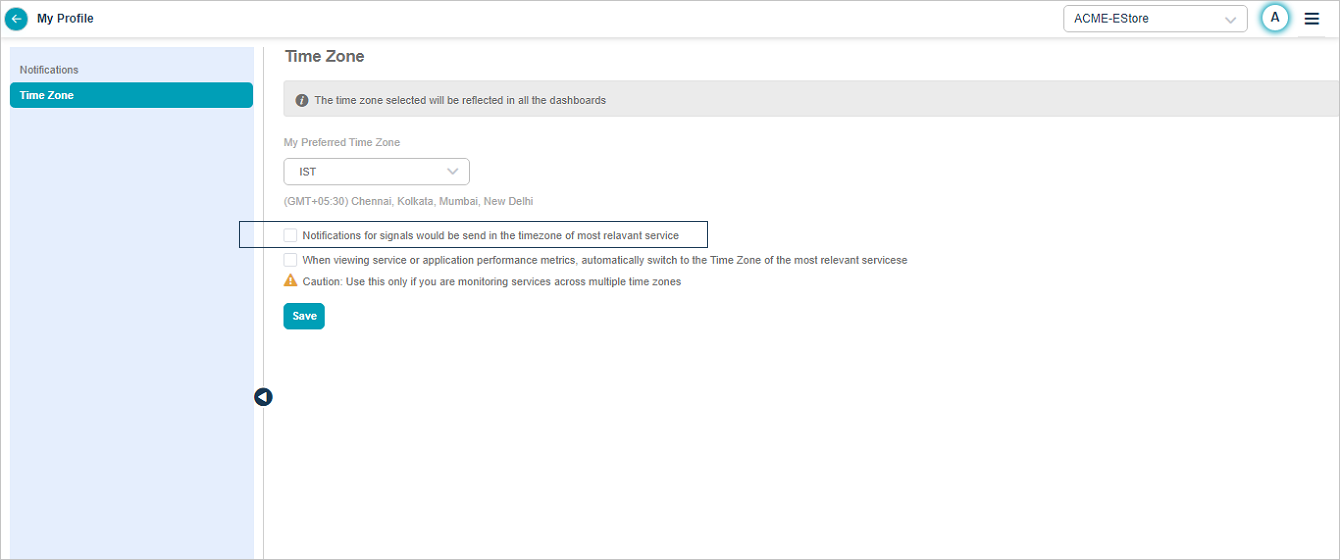Collapse the sidebar with the round arrow icon
This screenshot has width=1340, height=560.
click(x=263, y=397)
